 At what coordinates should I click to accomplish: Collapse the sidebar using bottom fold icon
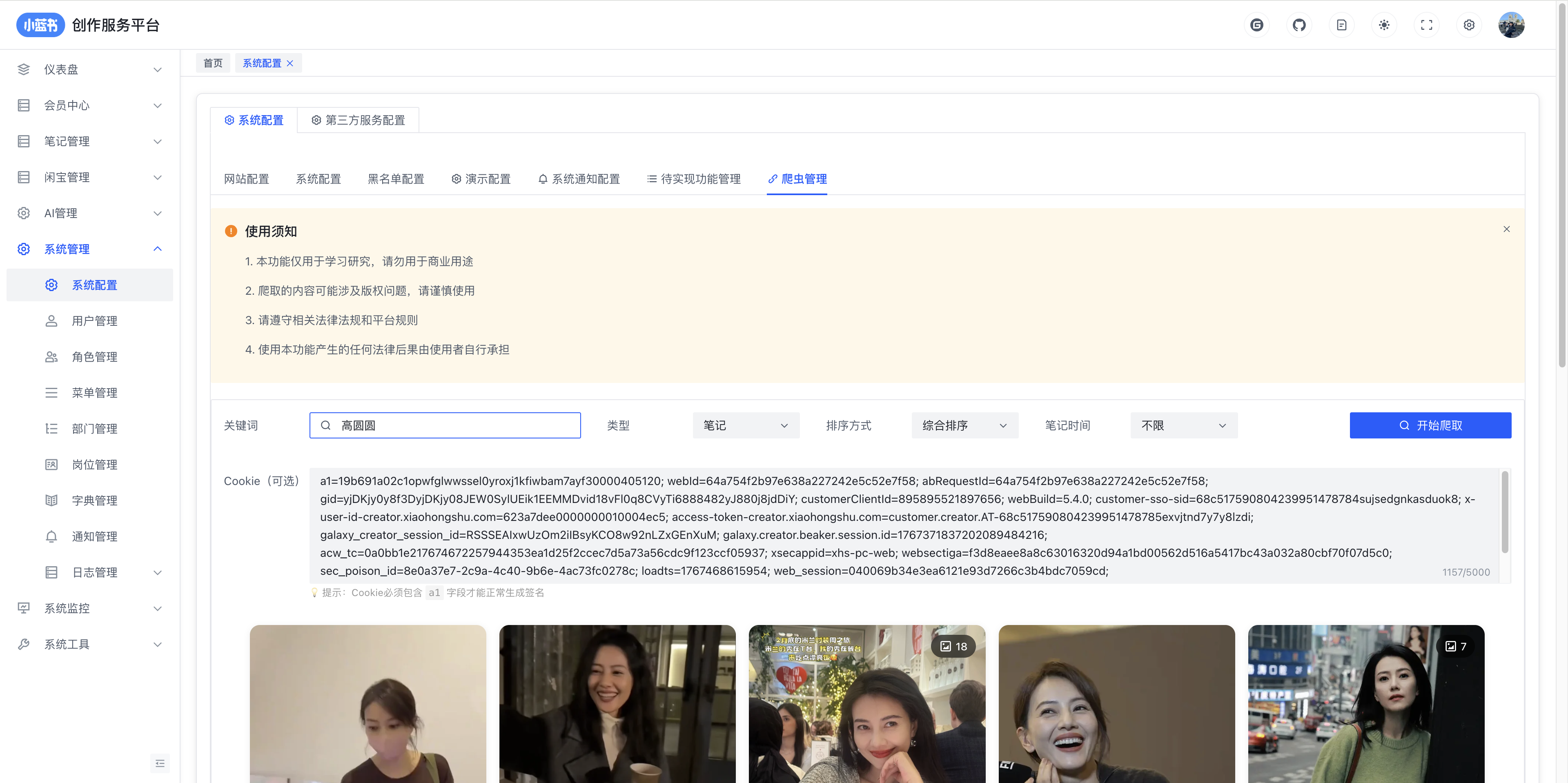point(160,763)
